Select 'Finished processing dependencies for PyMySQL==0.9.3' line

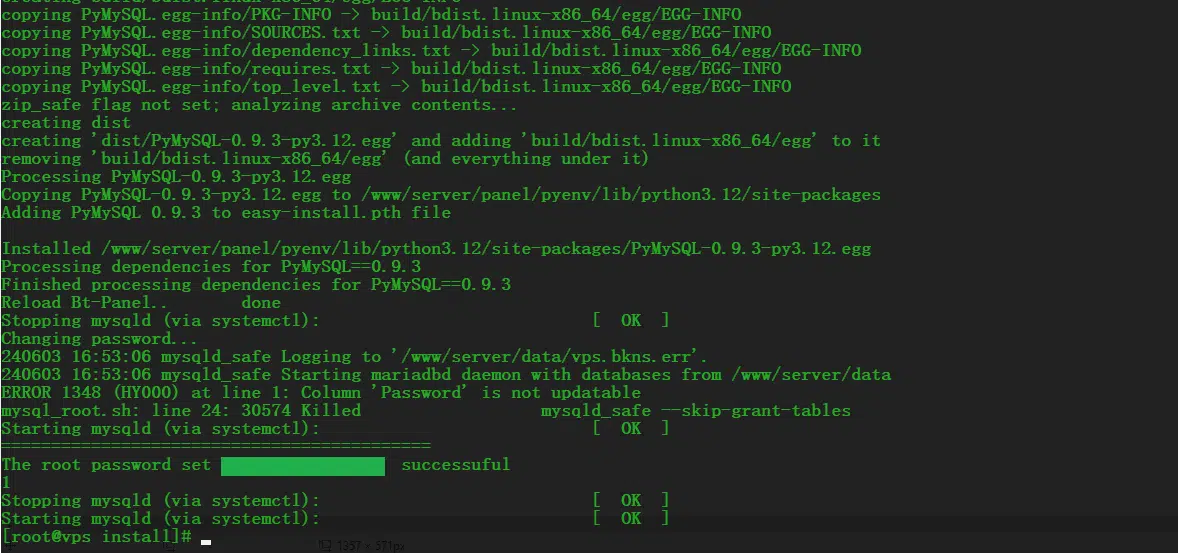256,285
